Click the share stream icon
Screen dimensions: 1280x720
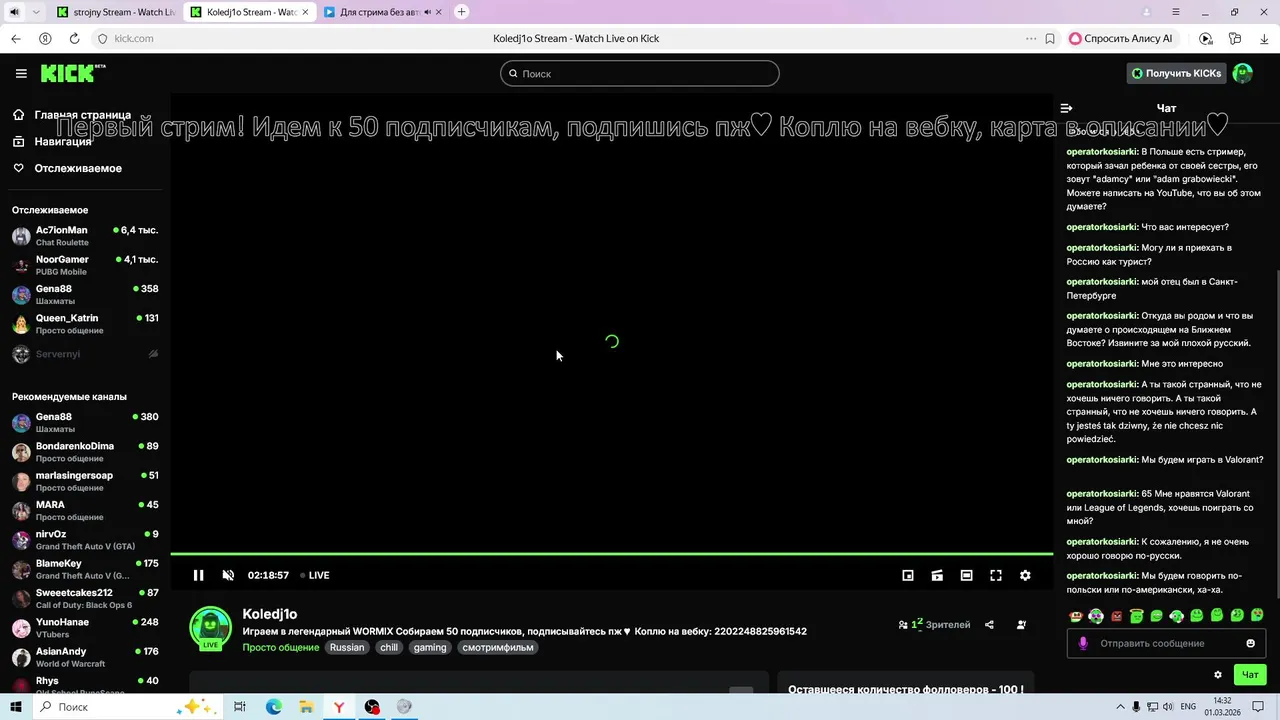[x=989, y=624]
